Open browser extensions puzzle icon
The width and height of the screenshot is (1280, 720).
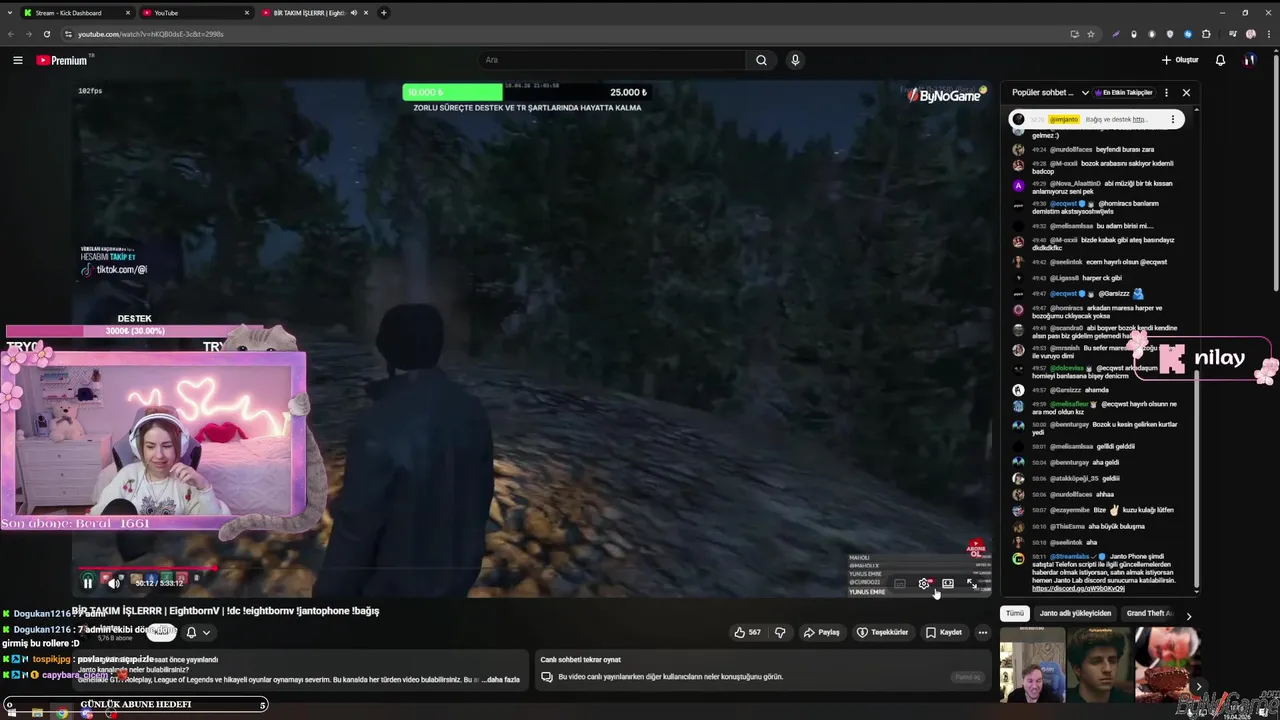1206,34
